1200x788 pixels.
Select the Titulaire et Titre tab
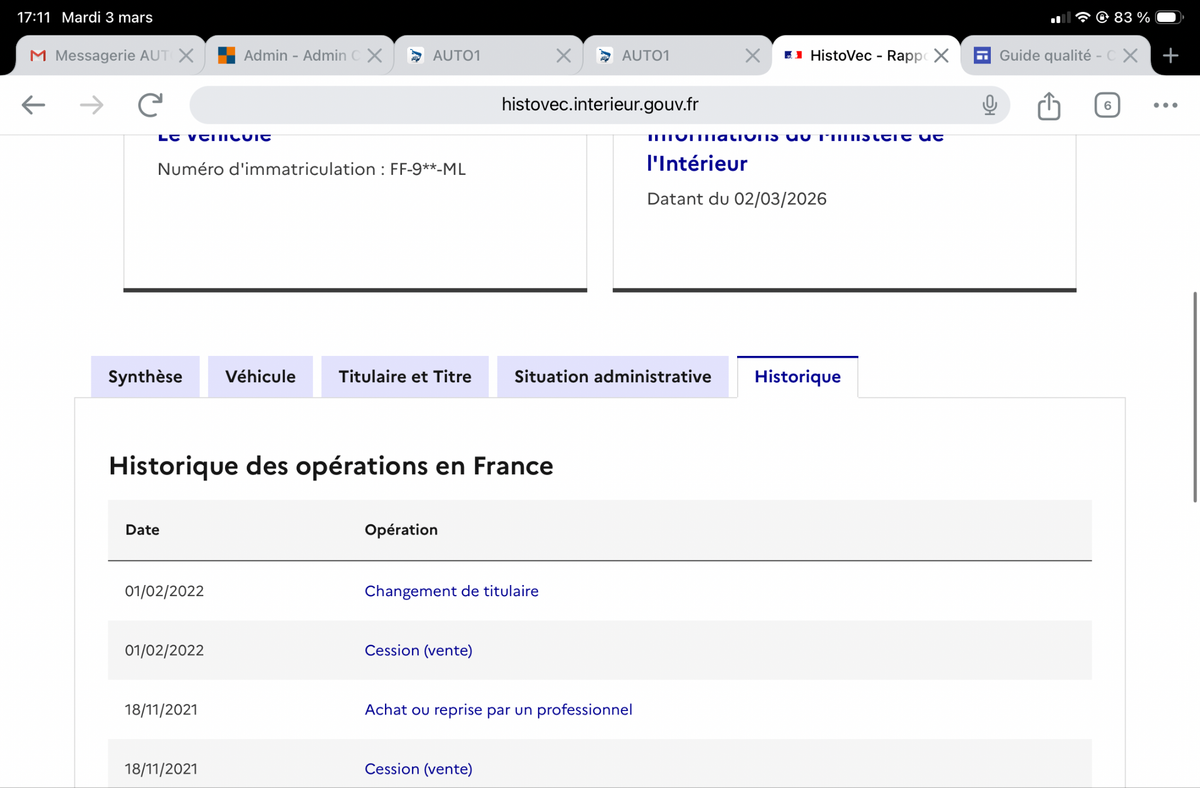[405, 377]
